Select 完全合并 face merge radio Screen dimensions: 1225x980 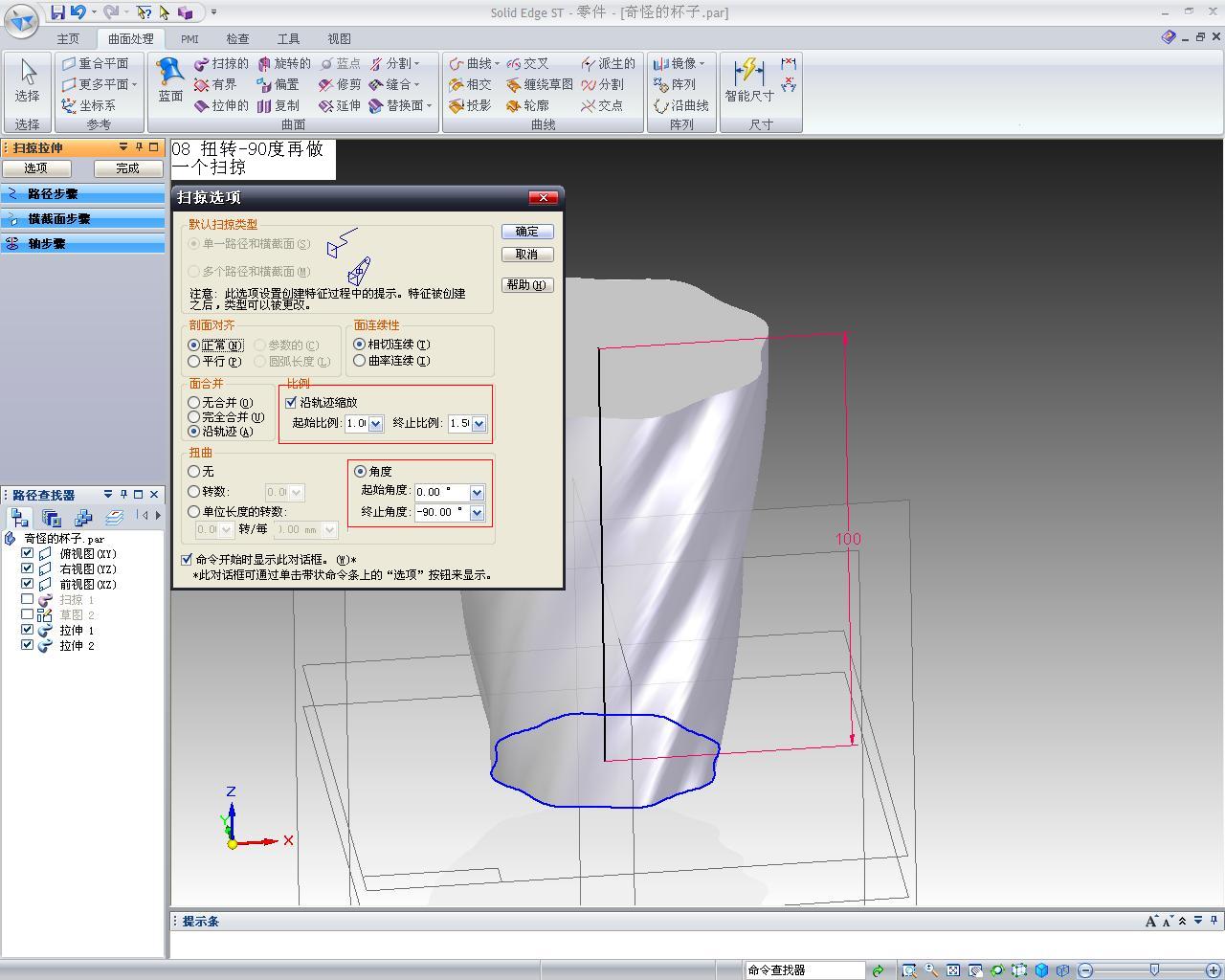coord(194,417)
